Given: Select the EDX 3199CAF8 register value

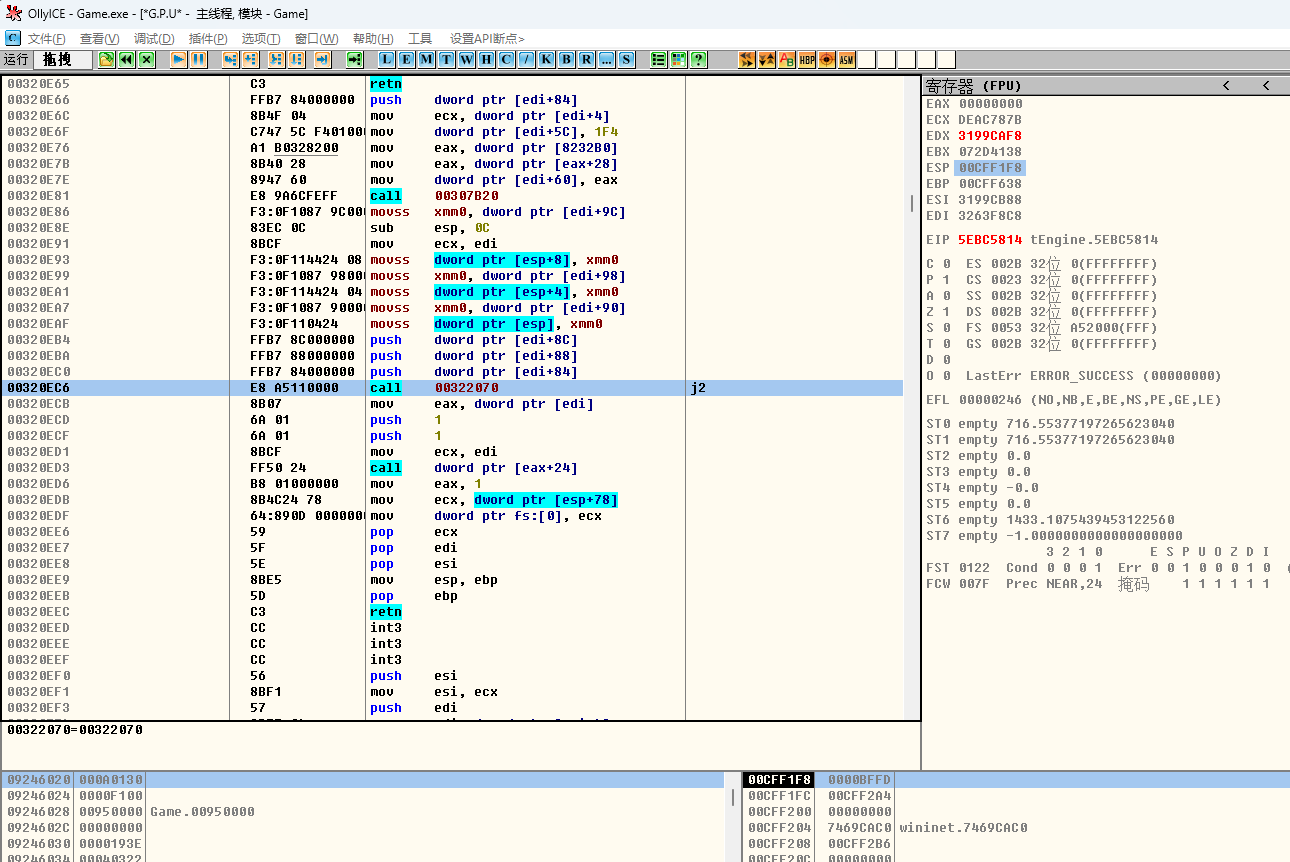Looking at the screenshot, I should click(990, 136).
